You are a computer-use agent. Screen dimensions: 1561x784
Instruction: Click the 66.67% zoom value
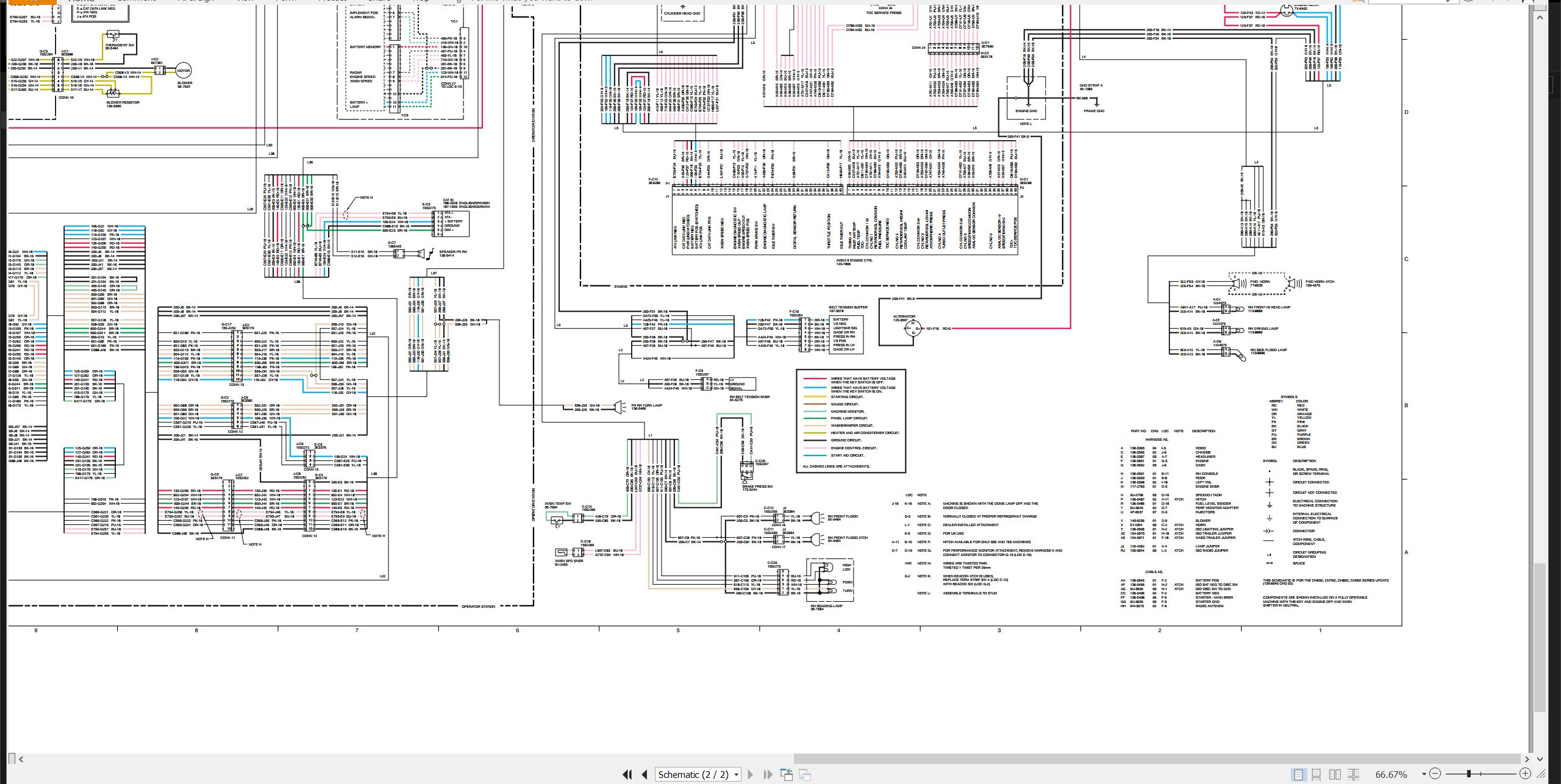pos(1391,774)
